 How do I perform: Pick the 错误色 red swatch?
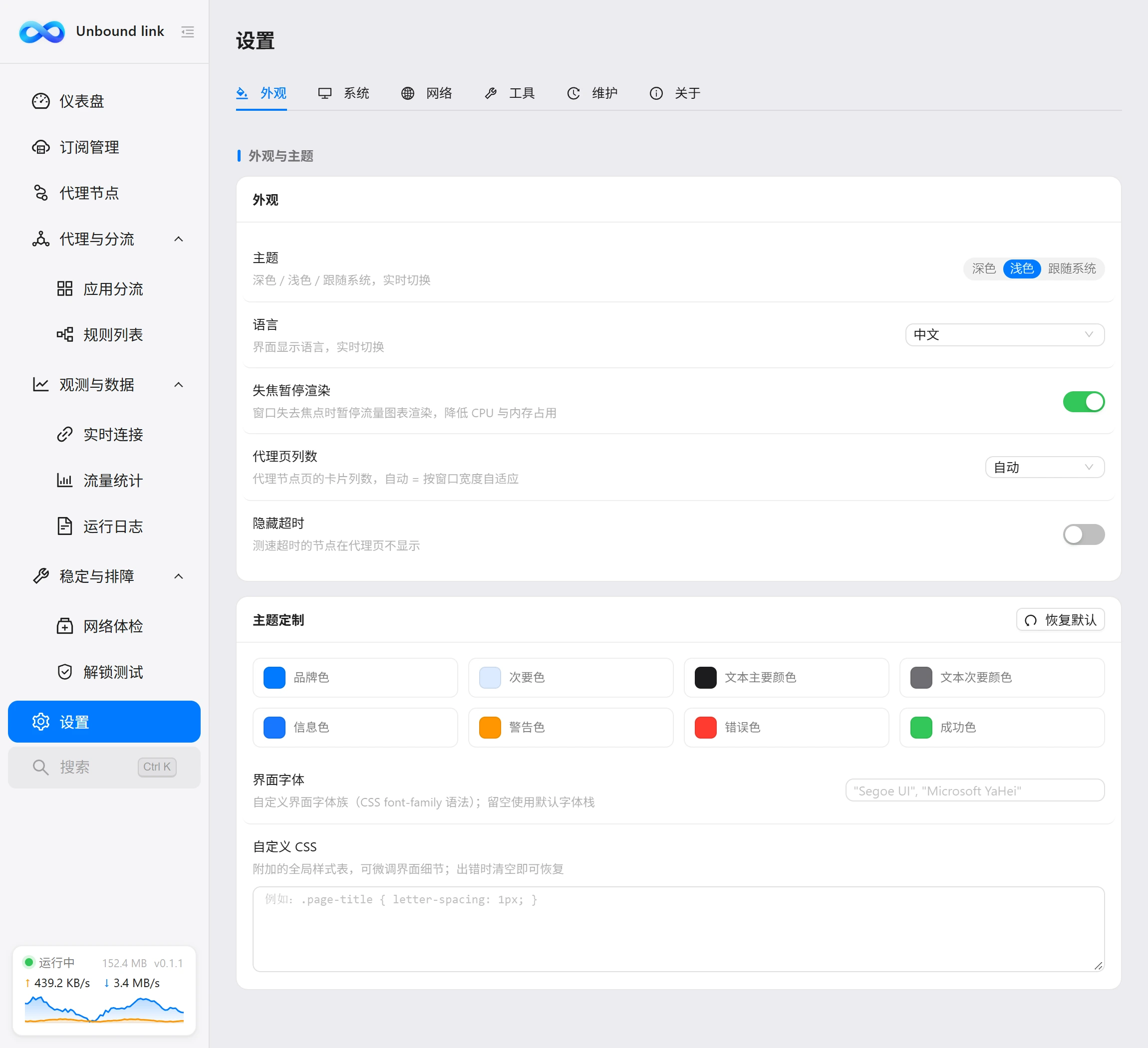706,728
